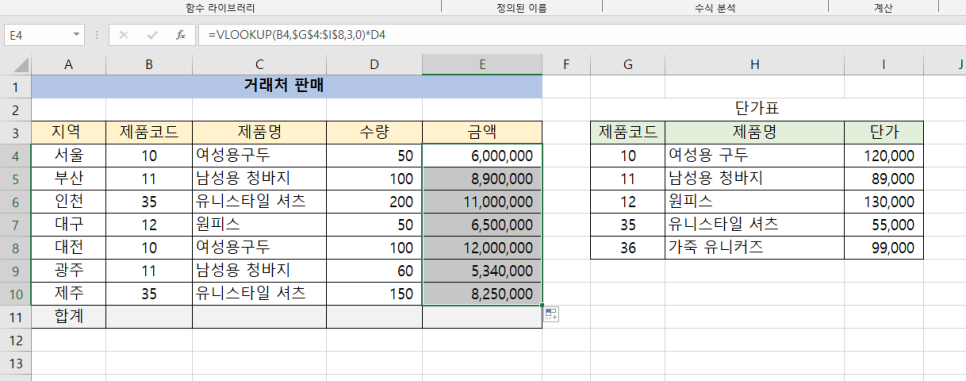
Task: Select column B header
Action: click(149, 64)
